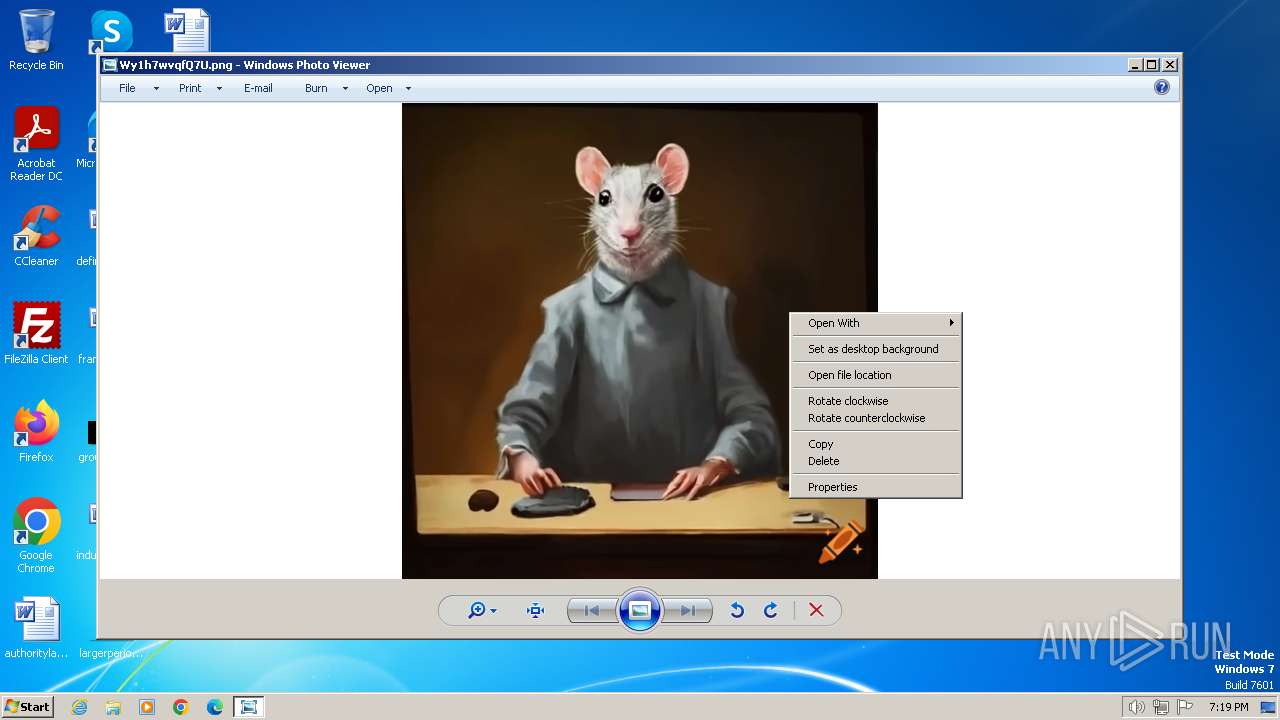Click the E-mail toolbar button

coord(258,88)
